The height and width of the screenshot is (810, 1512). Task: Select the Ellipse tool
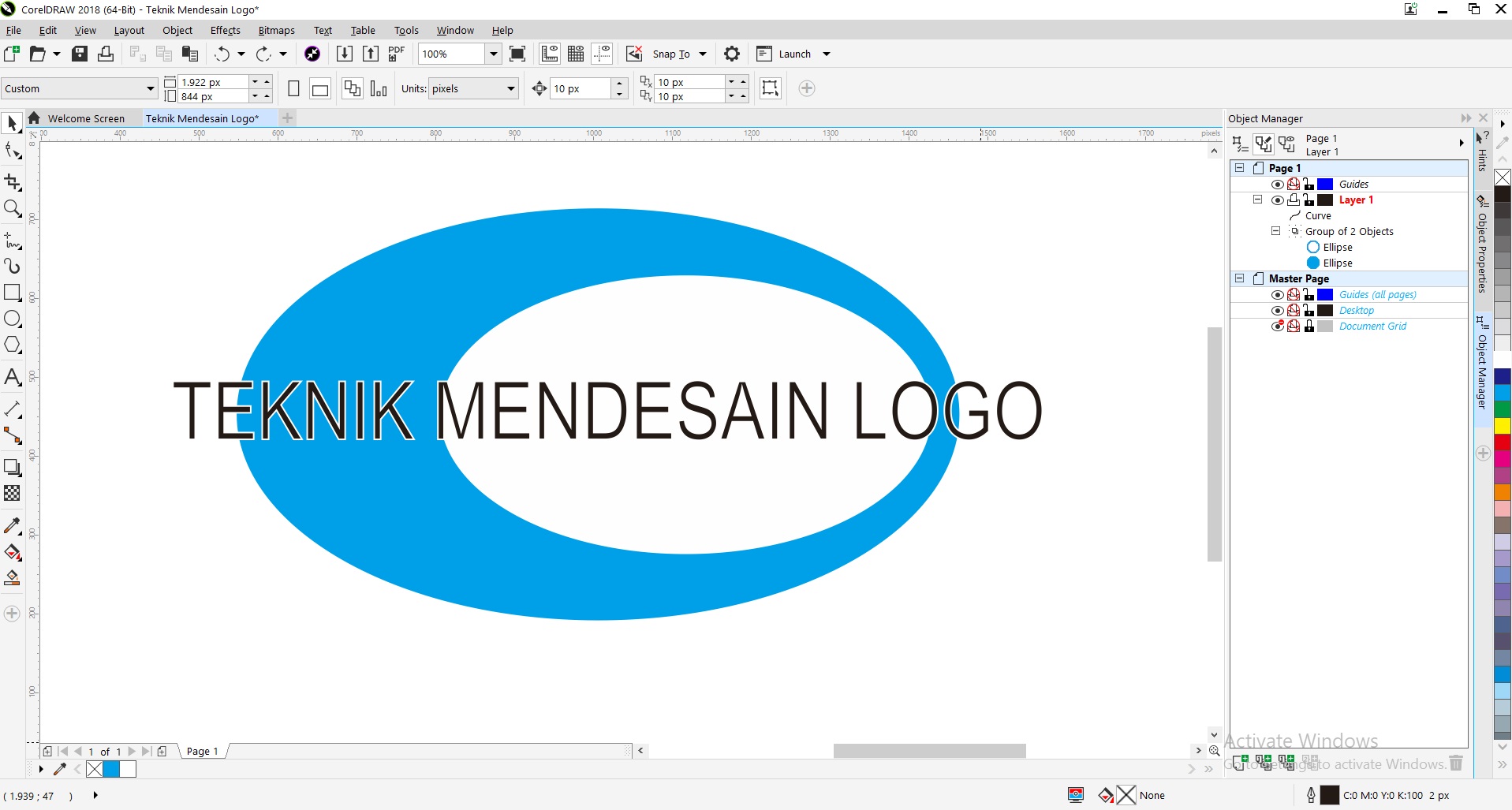13,319
